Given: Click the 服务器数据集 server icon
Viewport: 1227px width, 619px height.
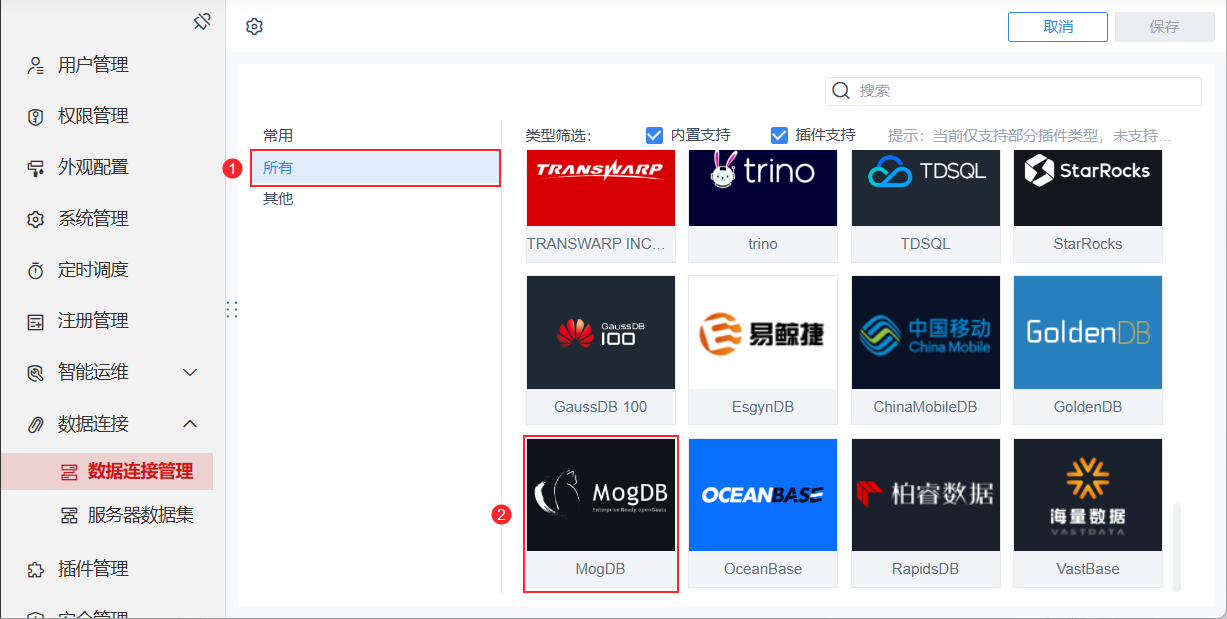Looking at the screenshot, I should click(69, 516).
